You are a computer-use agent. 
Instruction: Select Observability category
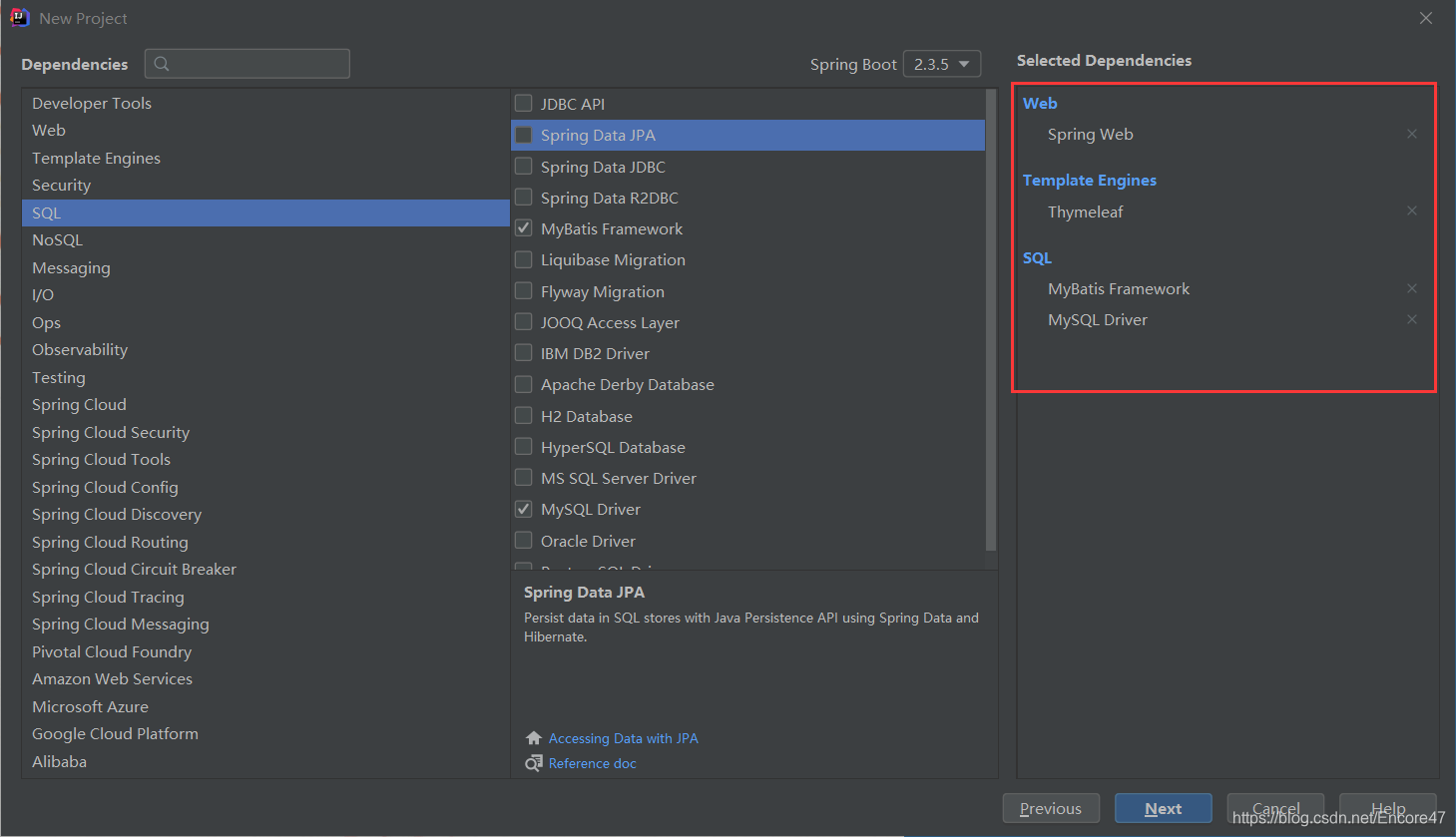265,350
